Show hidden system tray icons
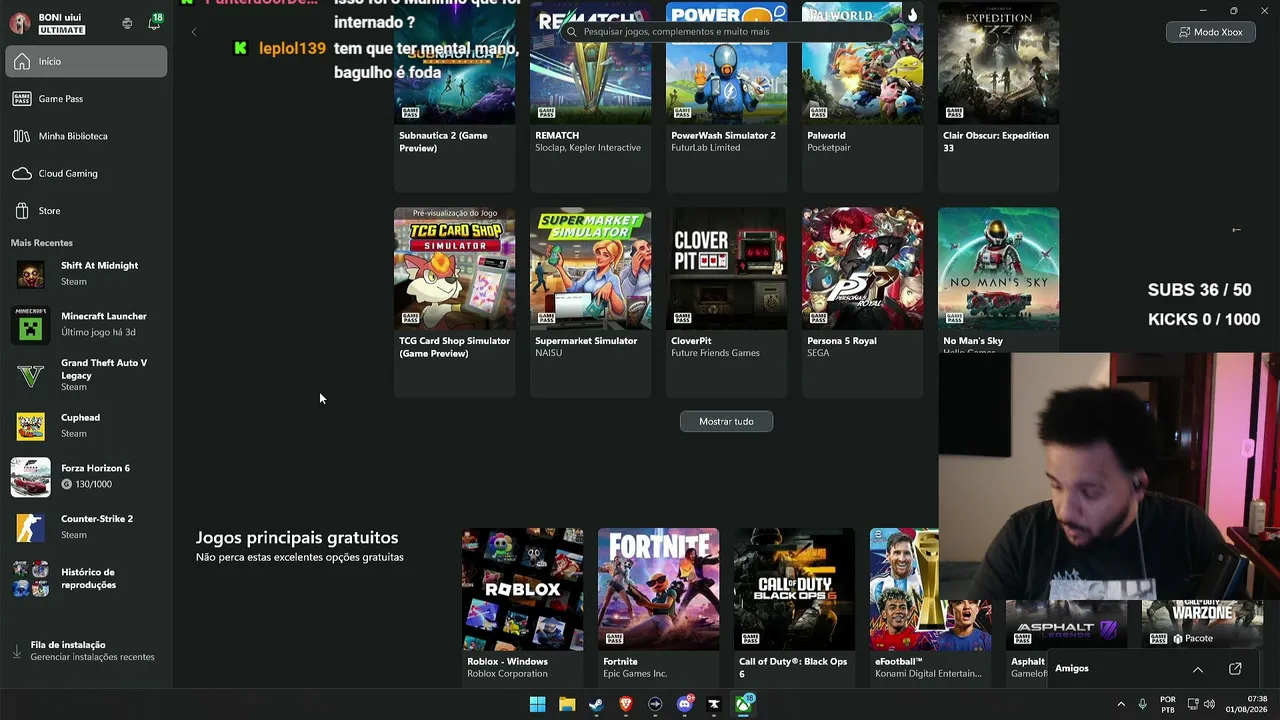Viewport: 1280px width, 720px height. click(x=1121, y=704)
